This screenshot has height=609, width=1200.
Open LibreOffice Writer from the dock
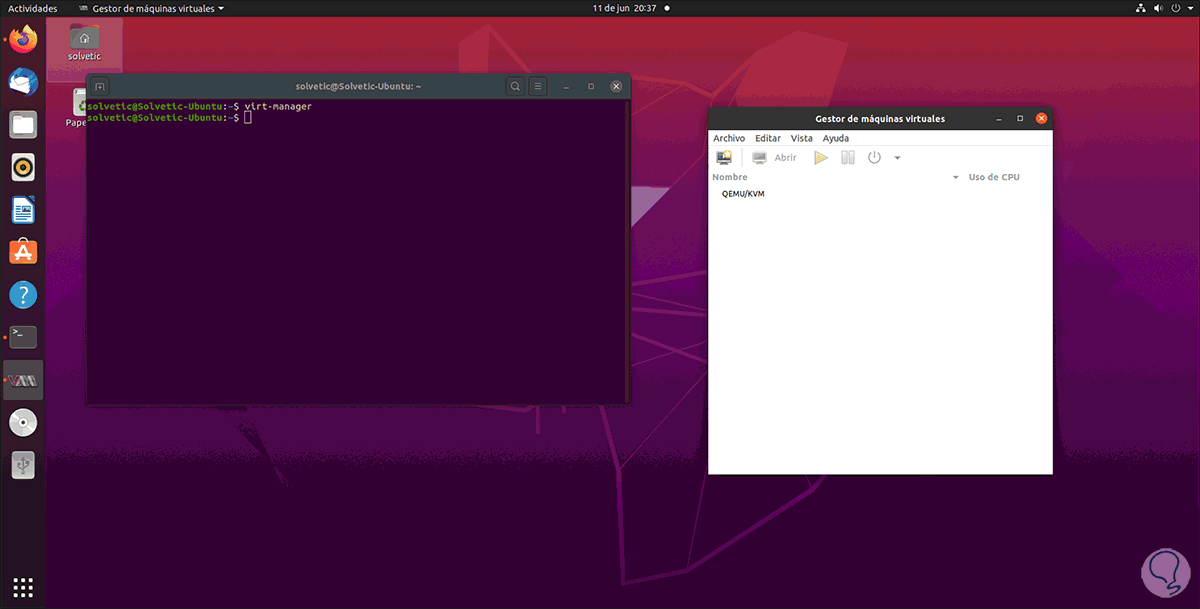pos(23,210)
